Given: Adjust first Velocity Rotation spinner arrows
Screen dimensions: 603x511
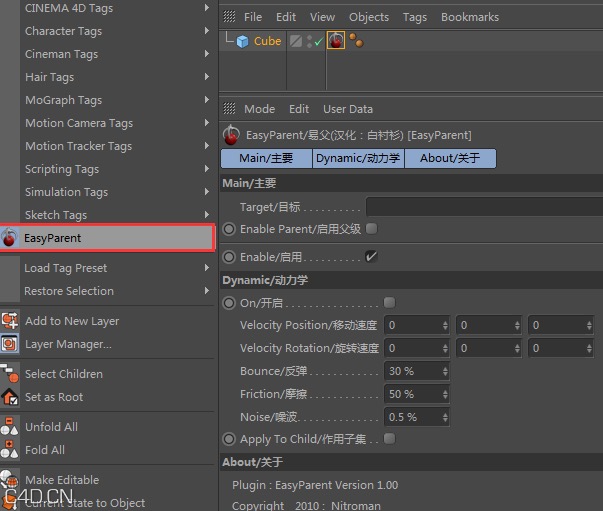Looking at the screenshot, I should coord(445,348).
